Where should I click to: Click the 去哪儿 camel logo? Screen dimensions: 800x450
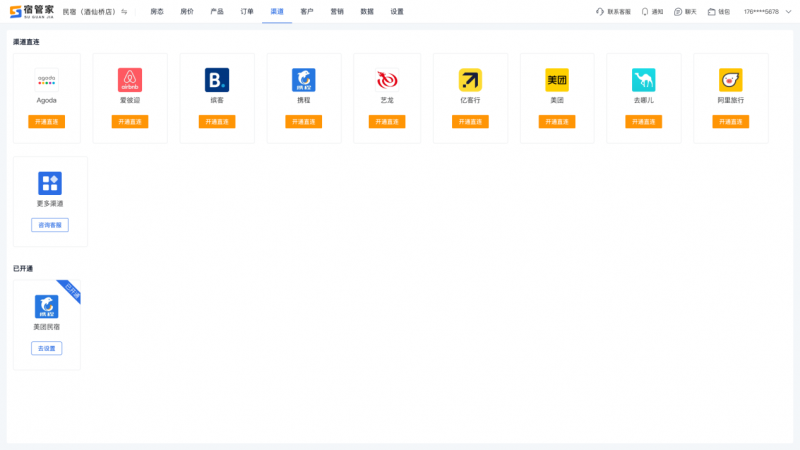[644, 80]
